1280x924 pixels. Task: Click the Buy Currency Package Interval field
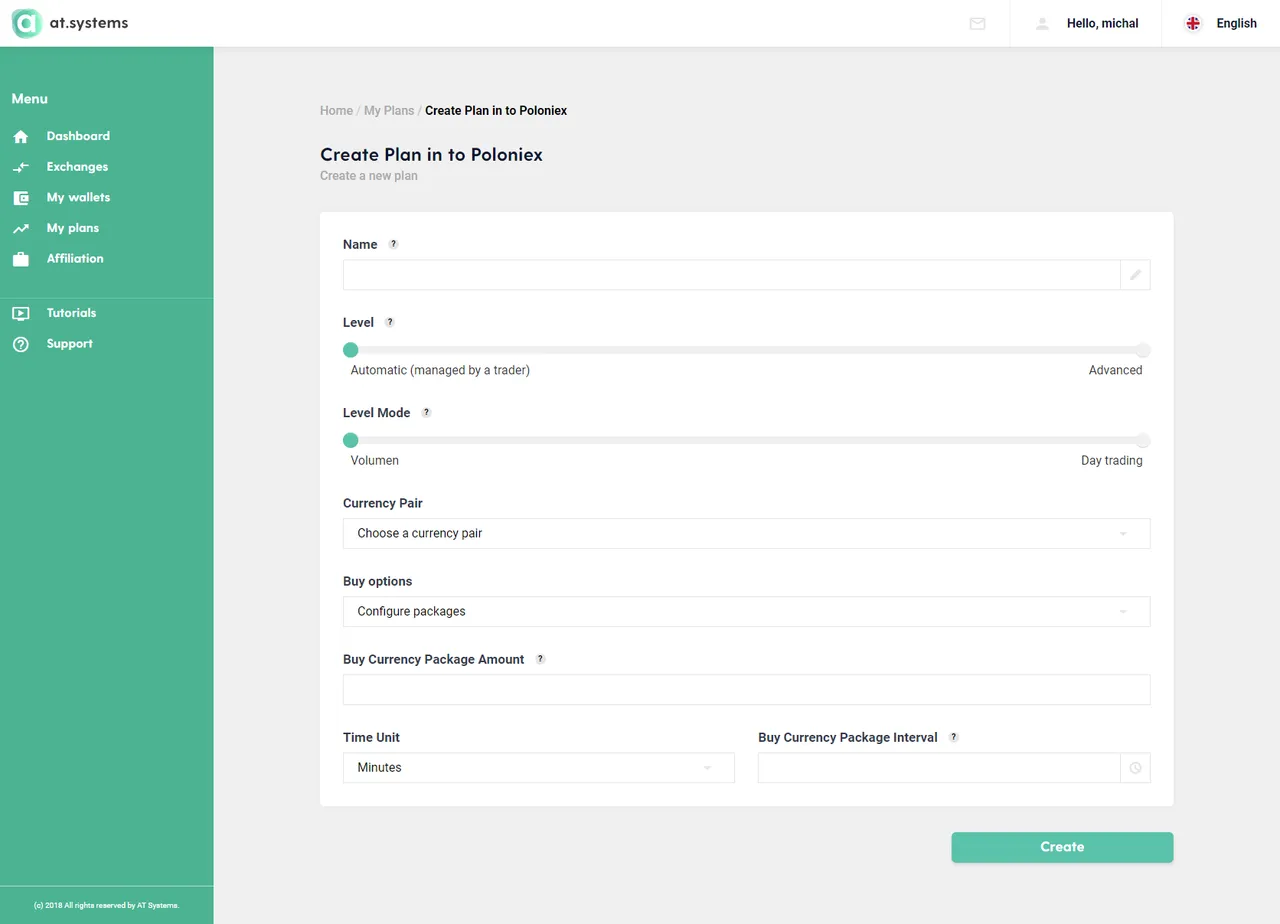point(939,768)
